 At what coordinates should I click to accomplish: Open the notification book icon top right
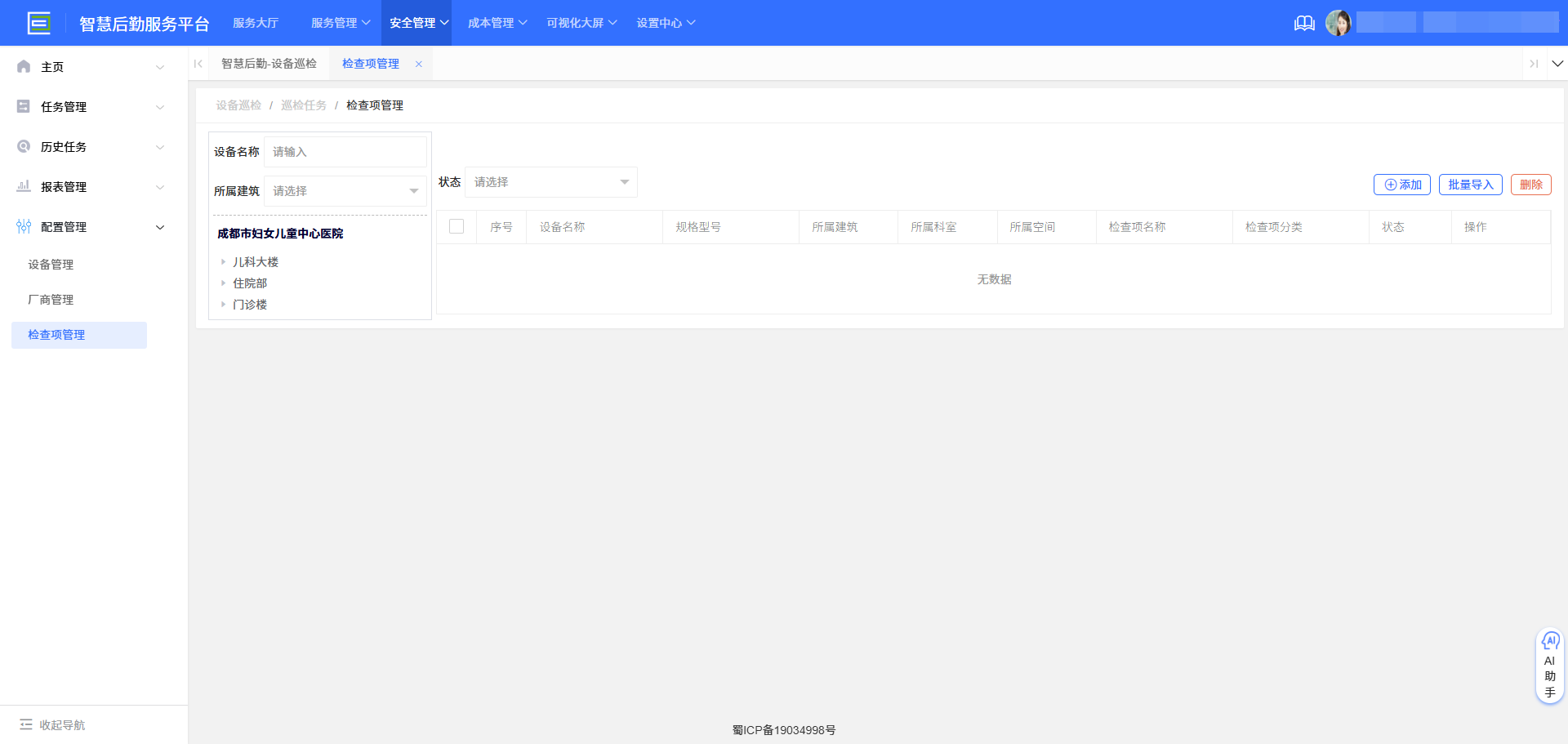tap(1304, 23)
